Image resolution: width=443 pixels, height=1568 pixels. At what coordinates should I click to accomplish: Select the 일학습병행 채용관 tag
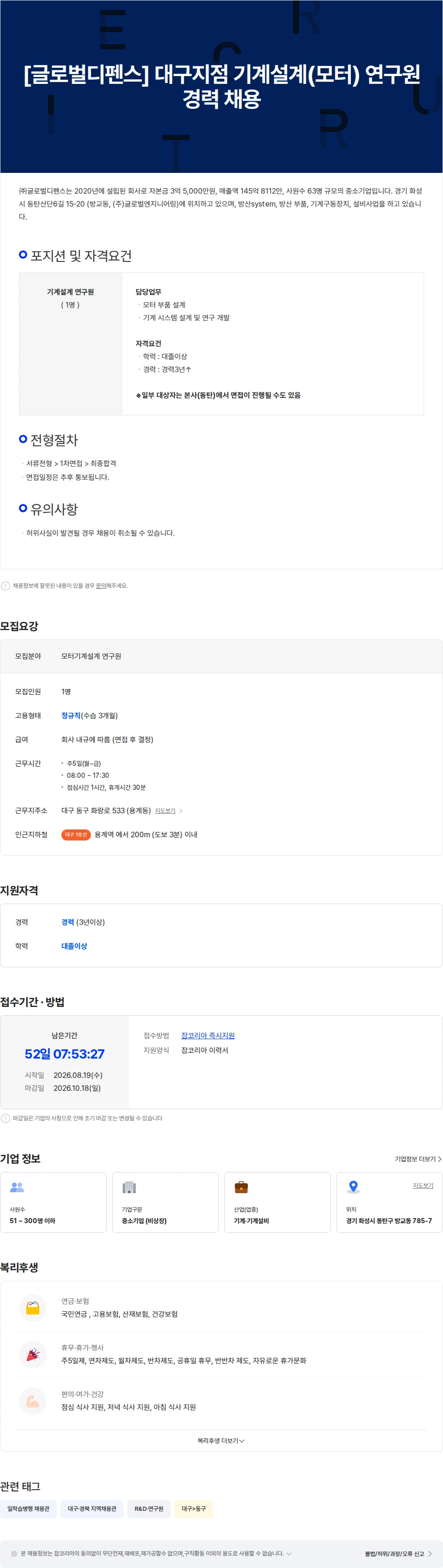[x=29, y=1509]
